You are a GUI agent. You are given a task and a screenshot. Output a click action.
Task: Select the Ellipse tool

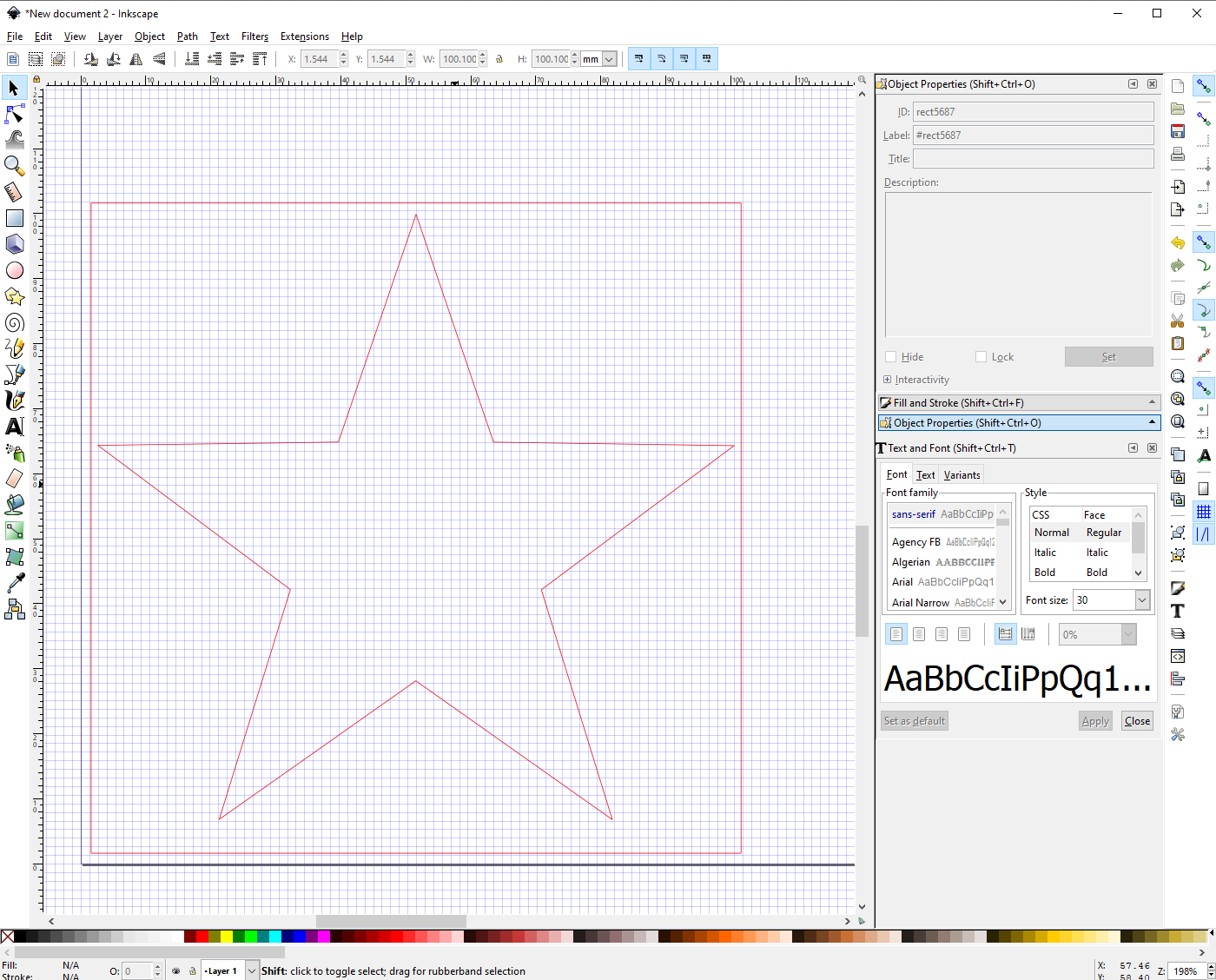[14, 270]
